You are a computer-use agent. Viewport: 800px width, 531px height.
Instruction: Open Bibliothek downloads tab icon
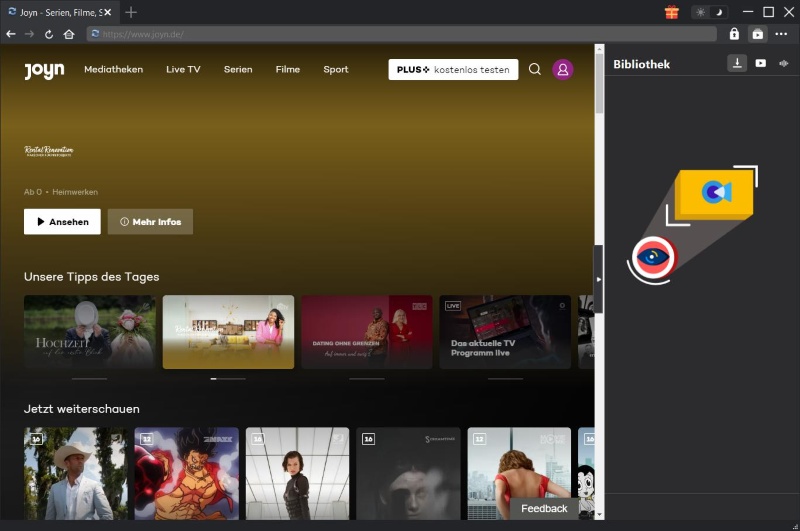737,63
